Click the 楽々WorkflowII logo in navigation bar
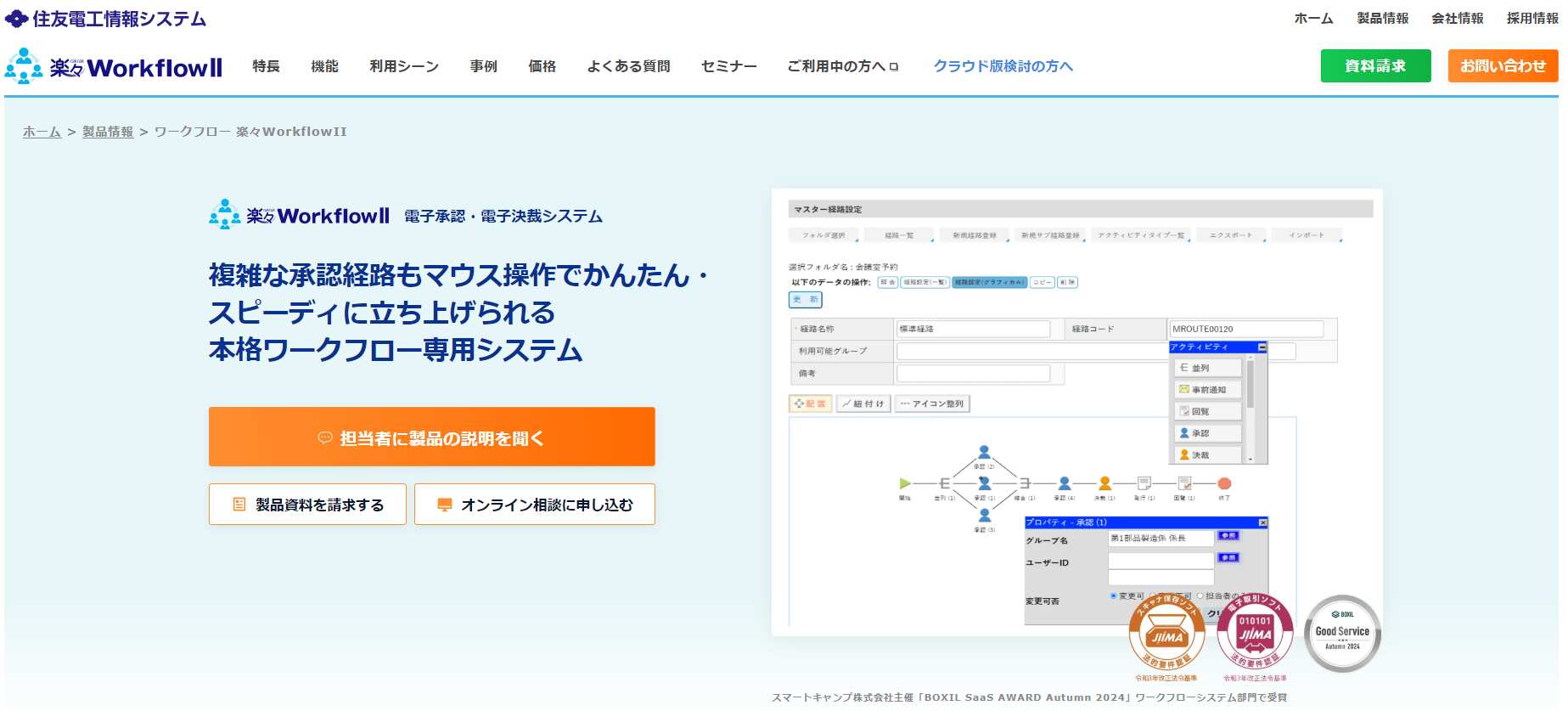Image resolution: width=1568 pixels, height=711 pixels. click(114, 66)
